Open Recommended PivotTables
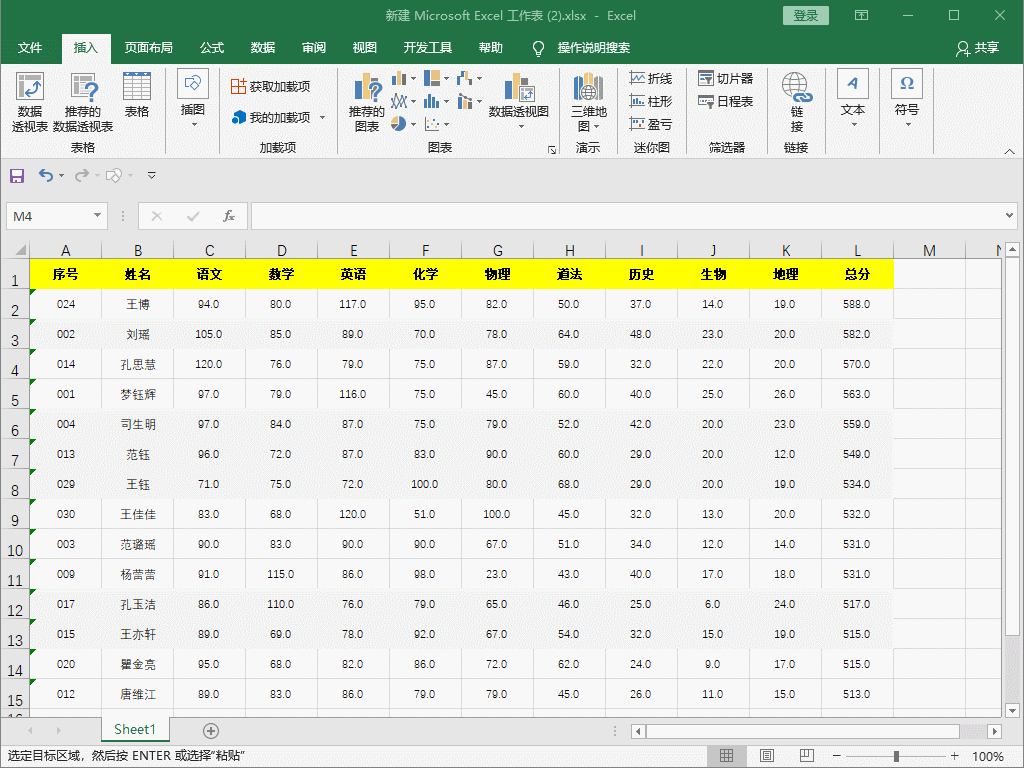 click(x=83, y=102)
